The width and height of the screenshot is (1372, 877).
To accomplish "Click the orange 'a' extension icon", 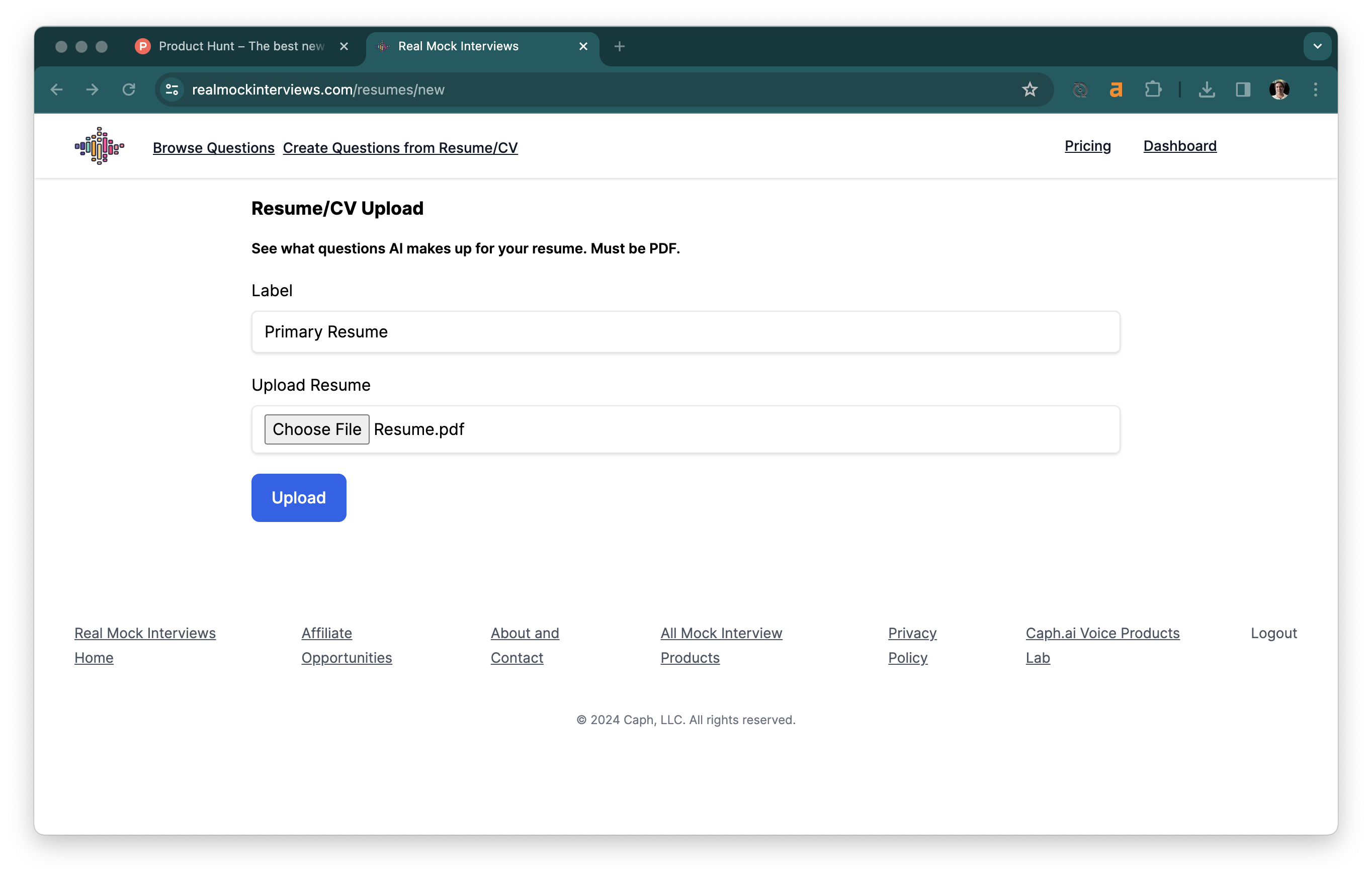I will [x=1116, y=90].
